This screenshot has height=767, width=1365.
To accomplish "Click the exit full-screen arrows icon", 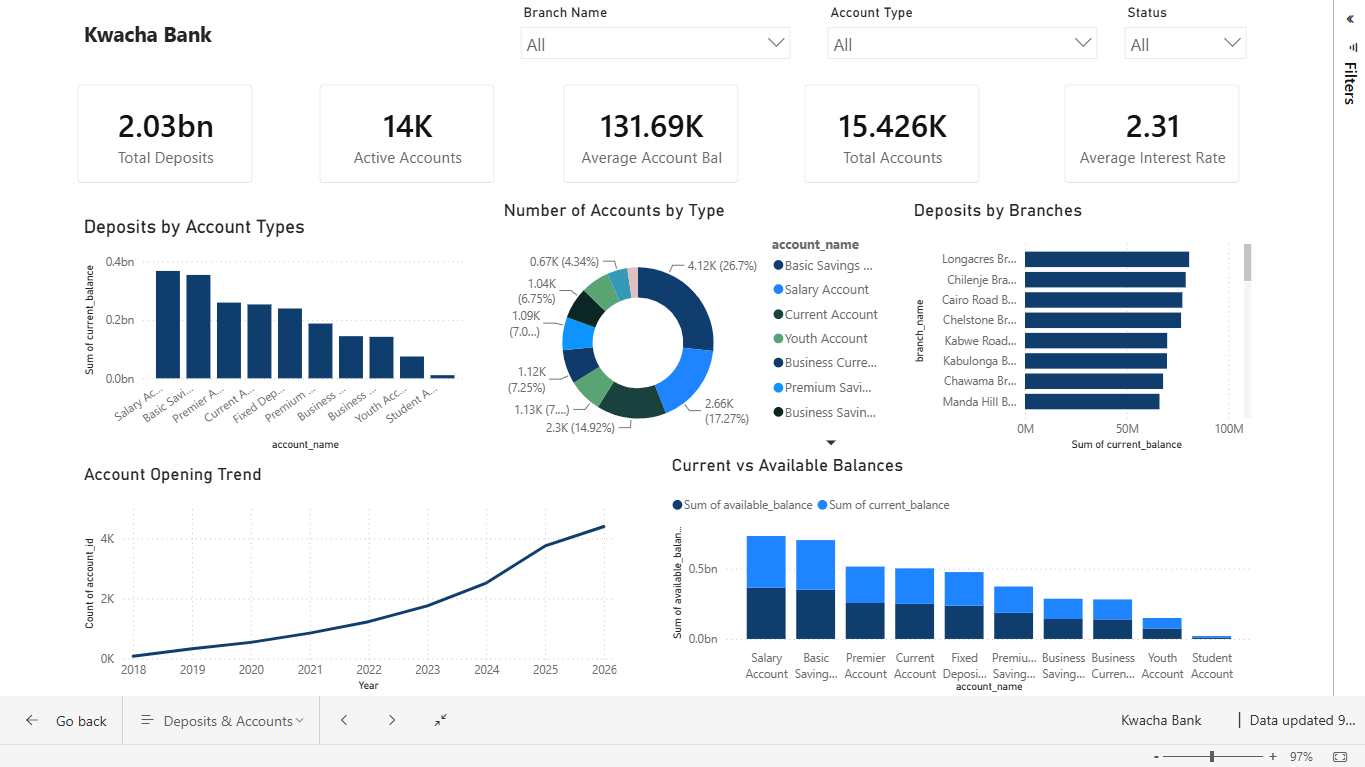I will pos(440,720).
